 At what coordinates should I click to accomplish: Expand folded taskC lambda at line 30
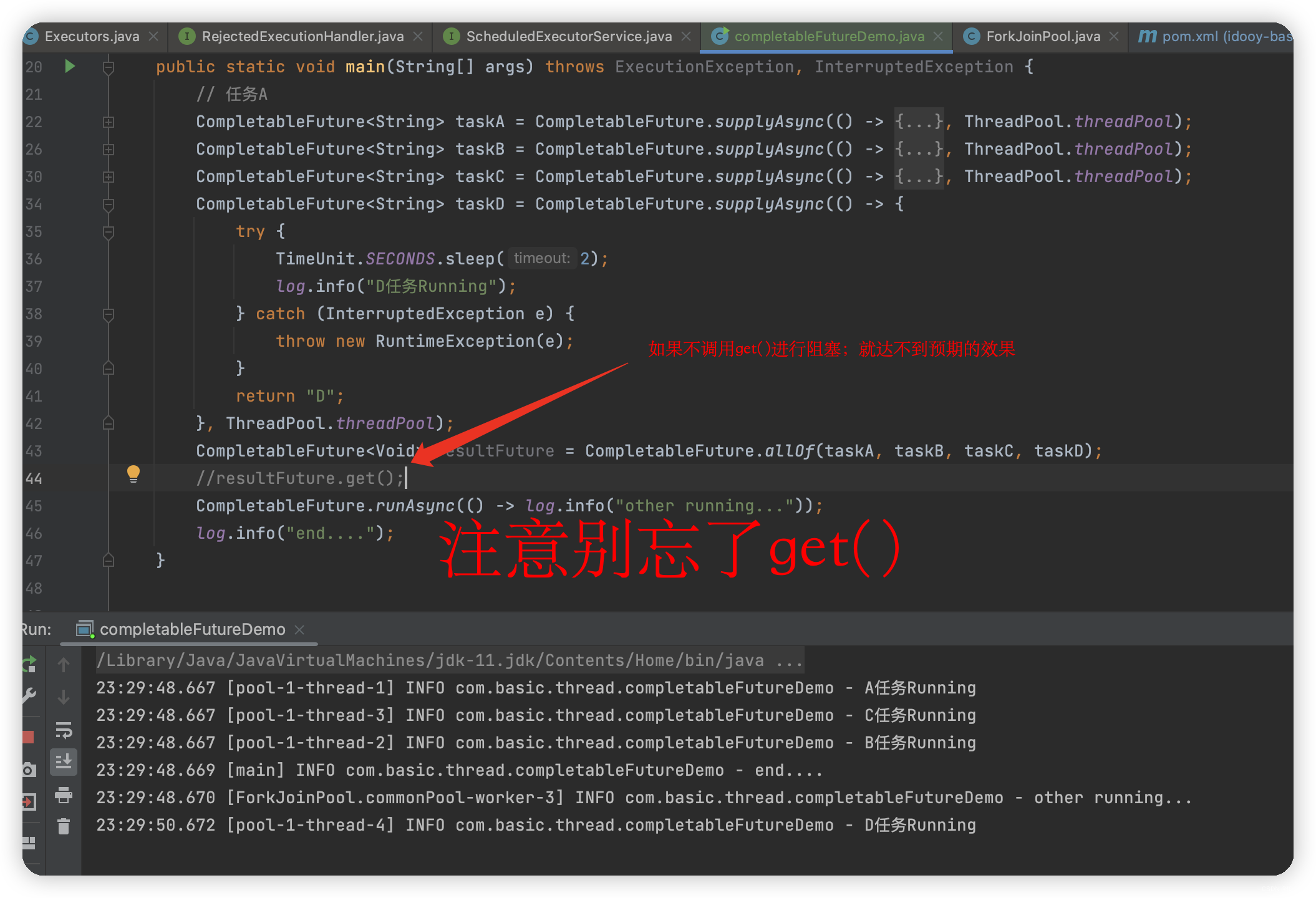coord(109,177)
